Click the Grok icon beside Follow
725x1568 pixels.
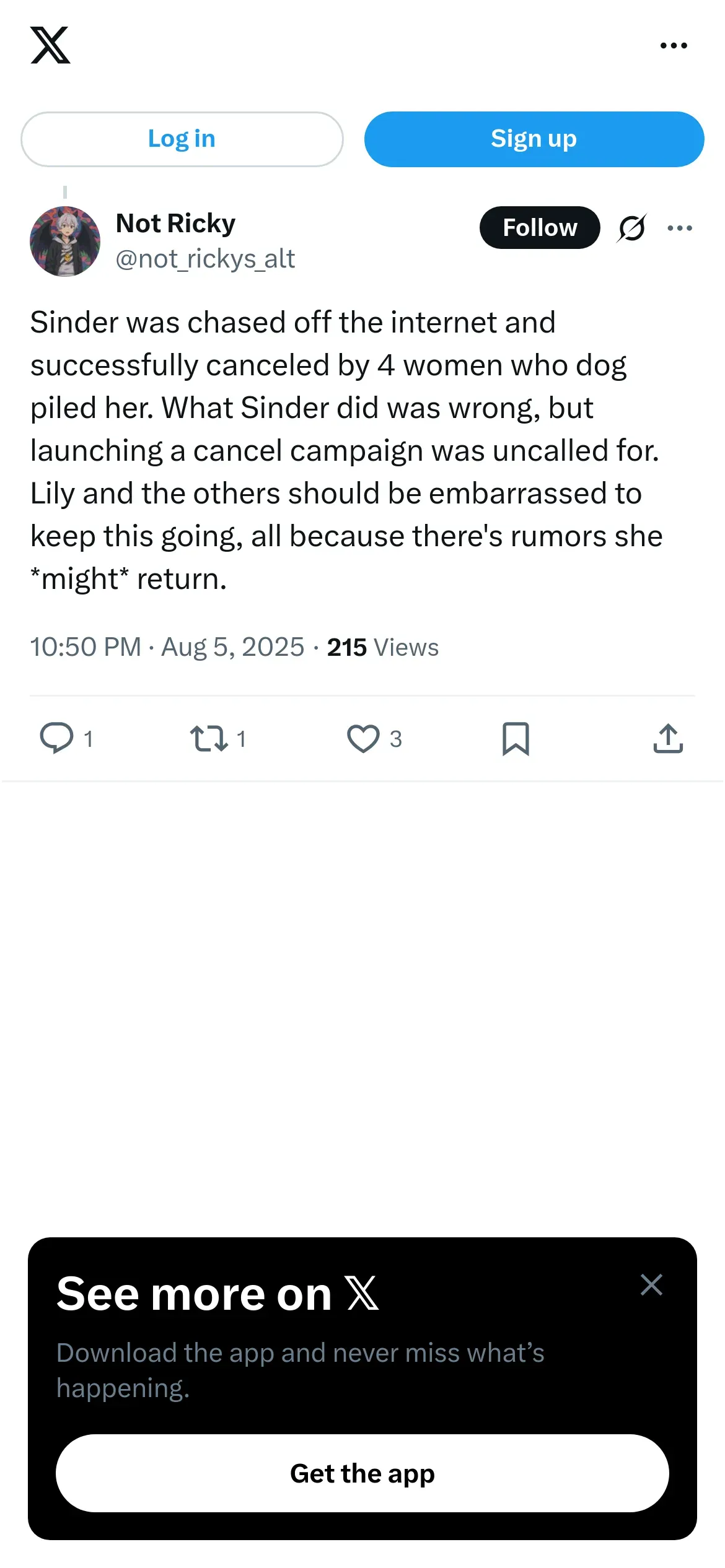click(x=631, y=228)
